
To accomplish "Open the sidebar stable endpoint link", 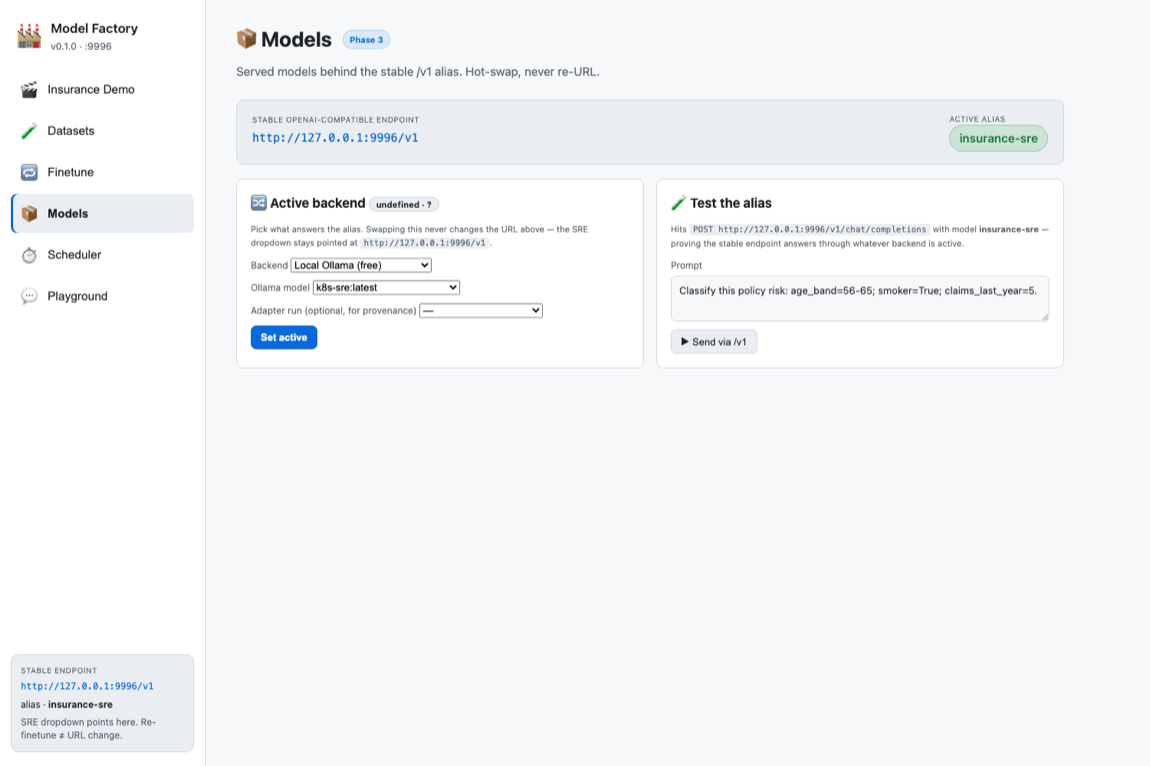I will pyautogui.click(x=87, y=686).
